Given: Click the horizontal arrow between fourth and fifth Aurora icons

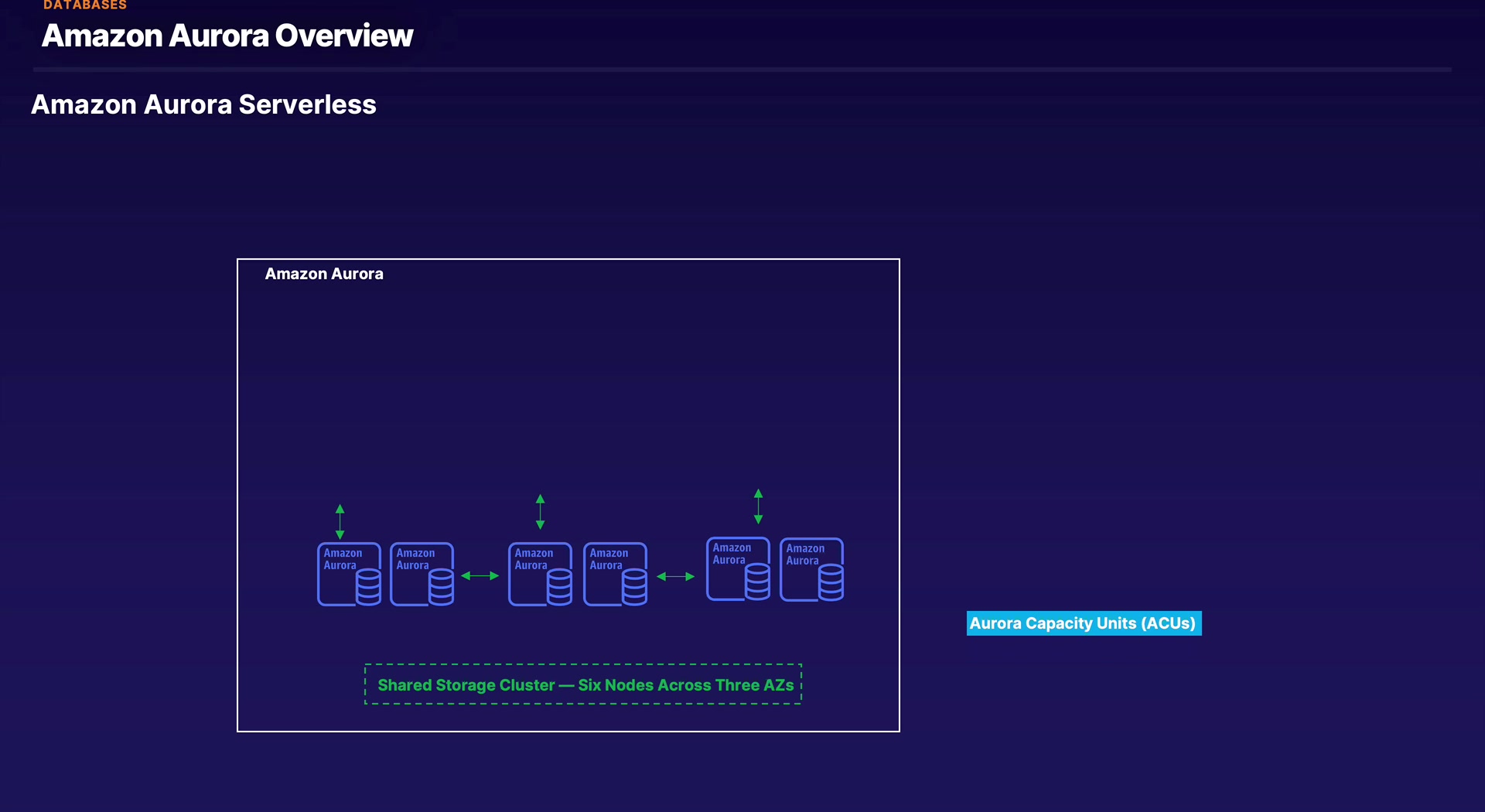Looking at the screenshot, I should (676, 577).
